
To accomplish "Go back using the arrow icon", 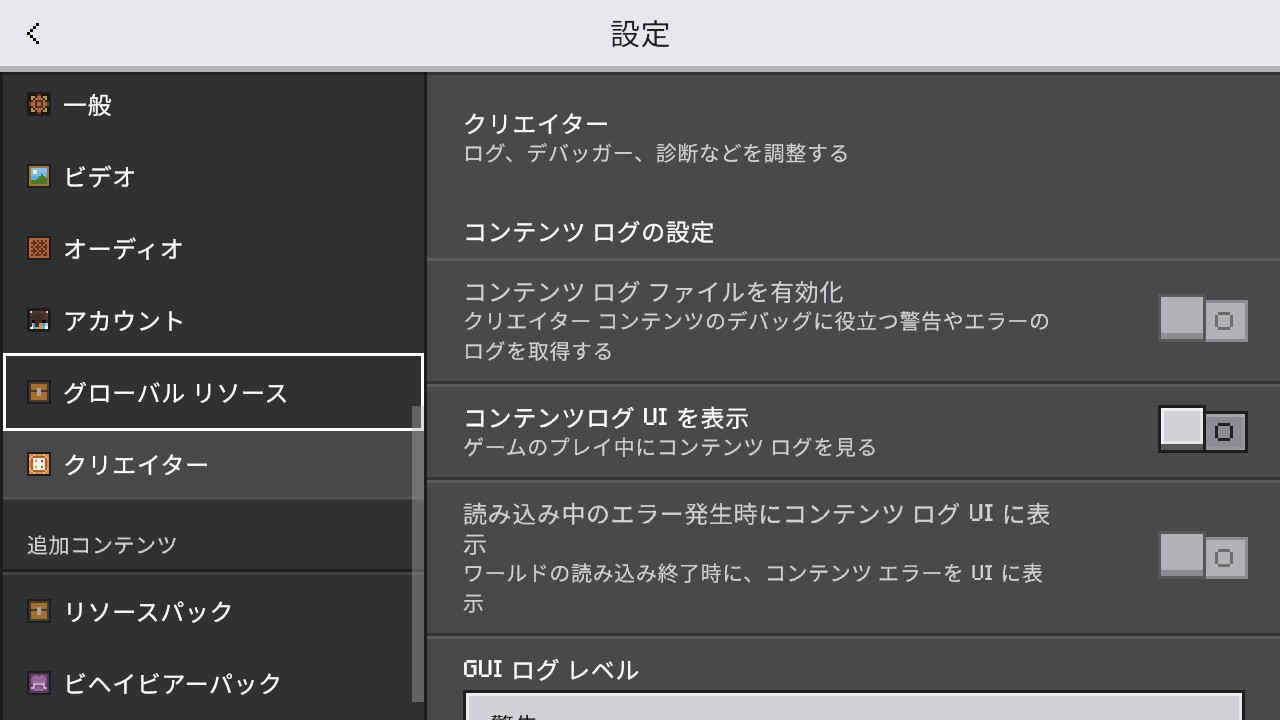I will click(x=33, y=33).
